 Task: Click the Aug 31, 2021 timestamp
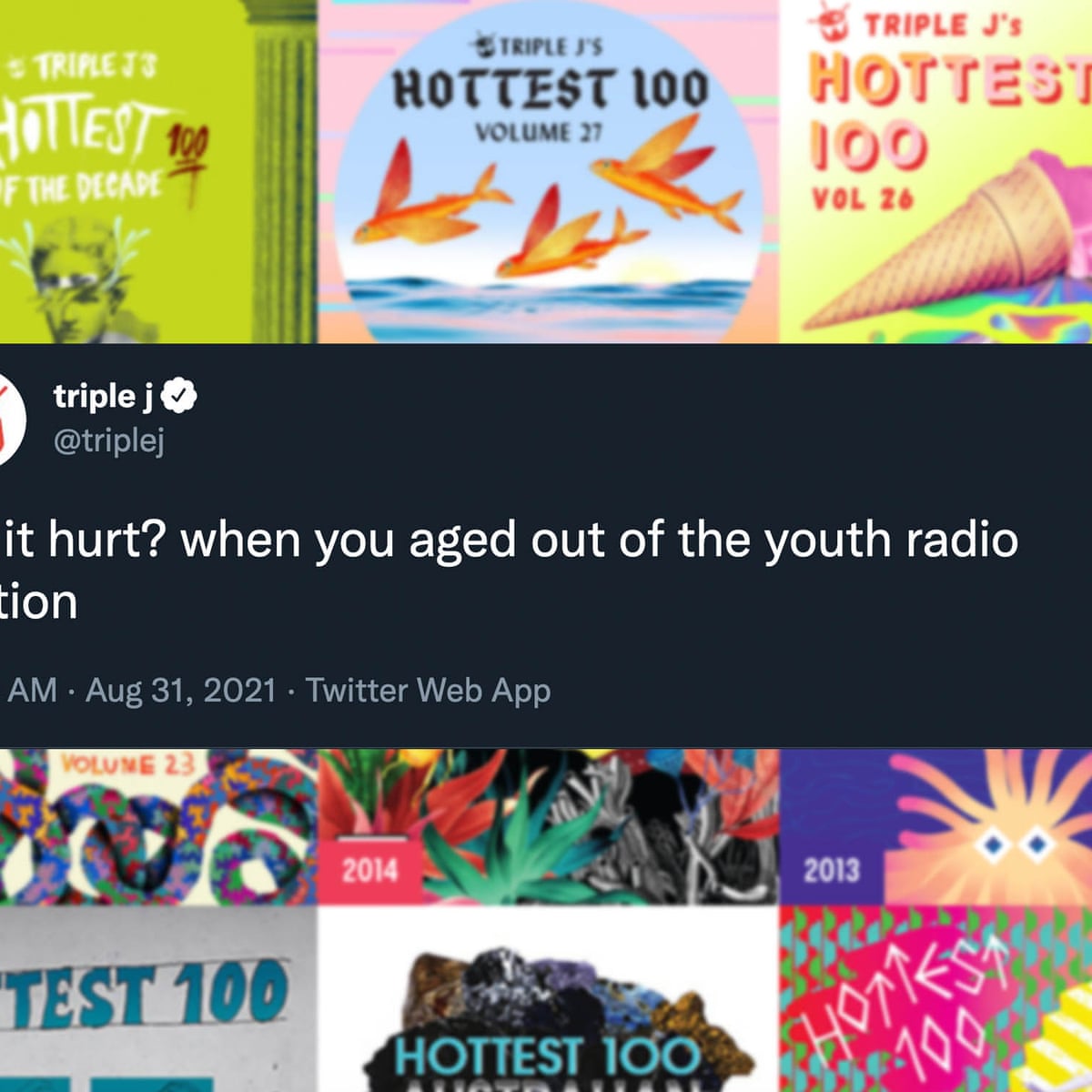[x=180, y=690]
